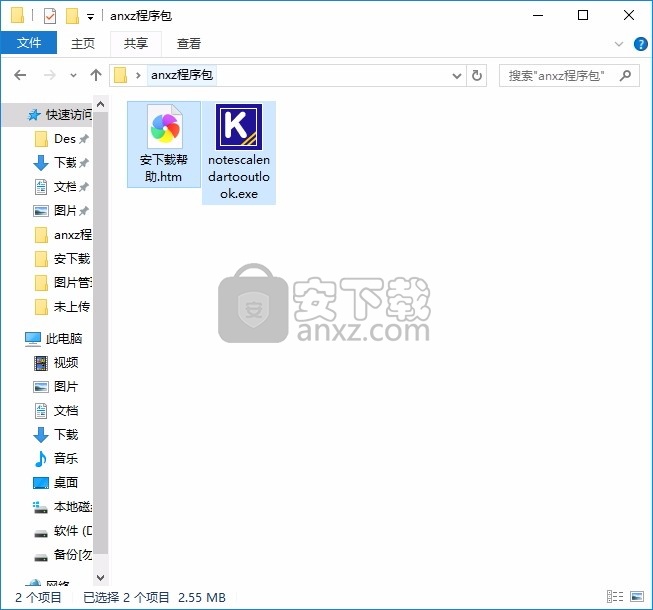653x610 pixels.
Task: Open the quick access toolbar dropdown
Action: (x=90, y=16)
